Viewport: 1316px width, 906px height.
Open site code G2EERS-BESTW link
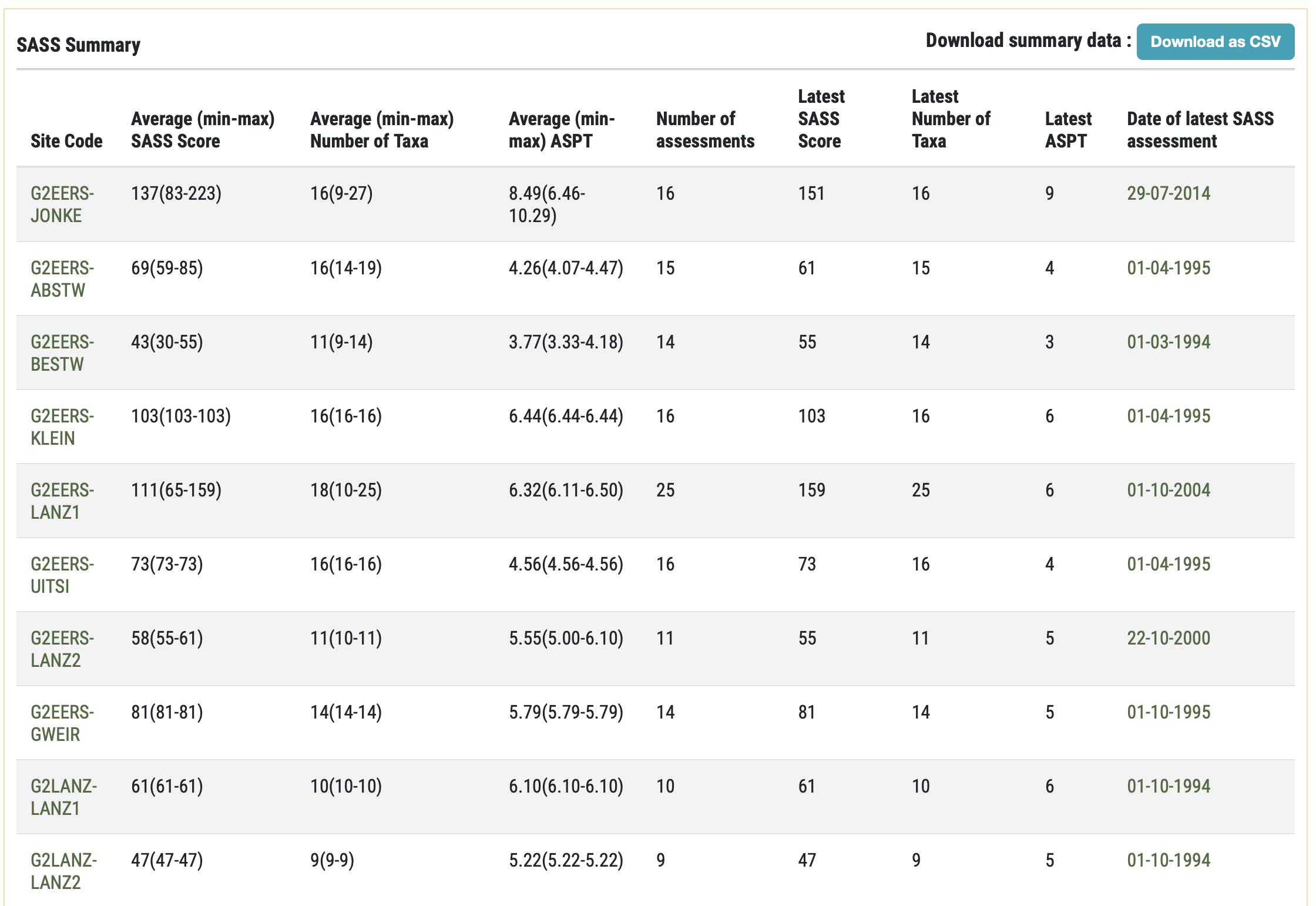(62, 353)
